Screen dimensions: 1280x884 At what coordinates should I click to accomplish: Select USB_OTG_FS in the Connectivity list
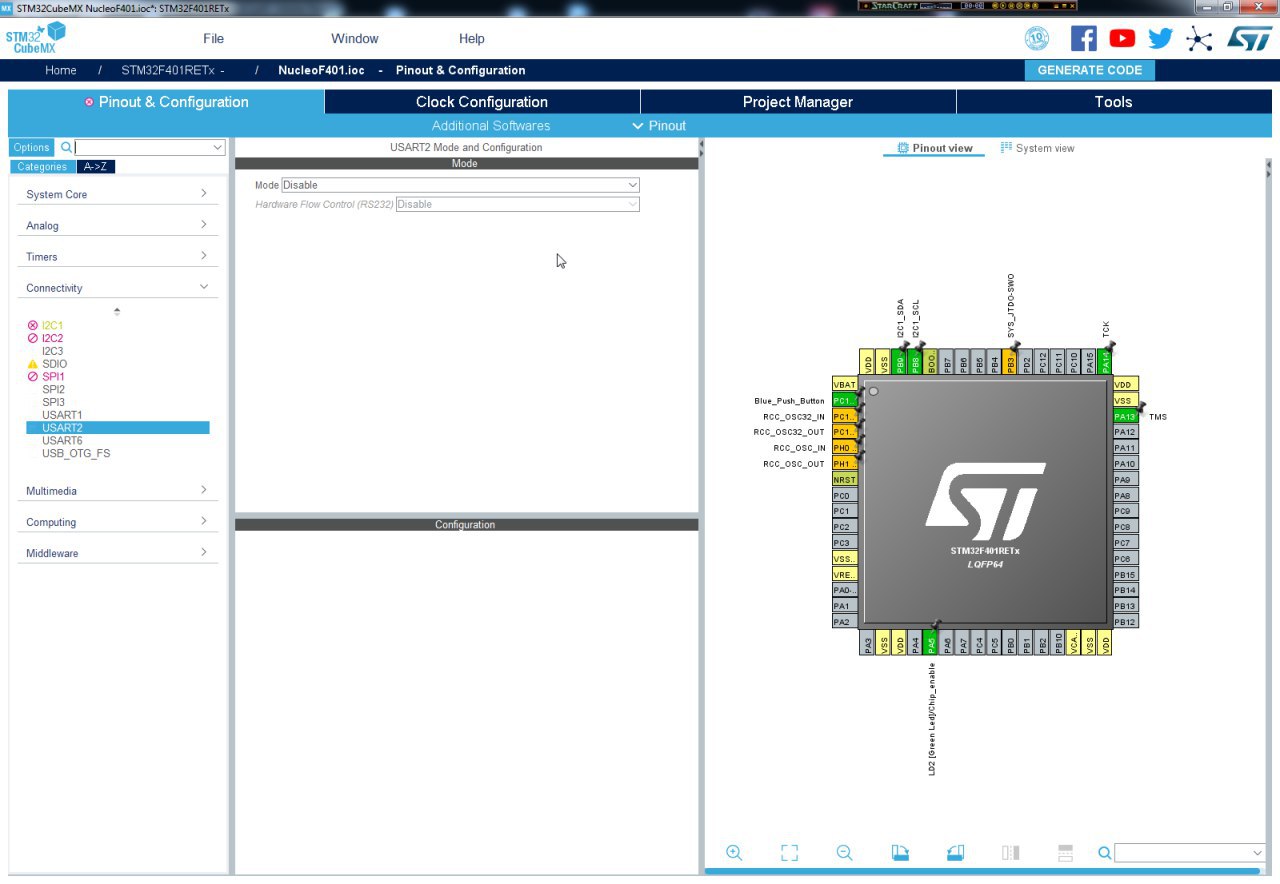pyautogui.click(x=76, y=453)
